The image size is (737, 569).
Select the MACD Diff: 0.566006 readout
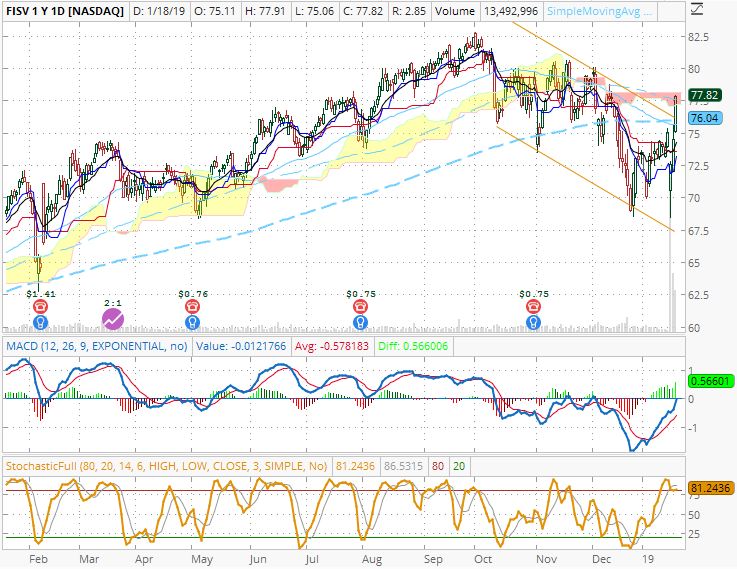click(x=413, y=346)
